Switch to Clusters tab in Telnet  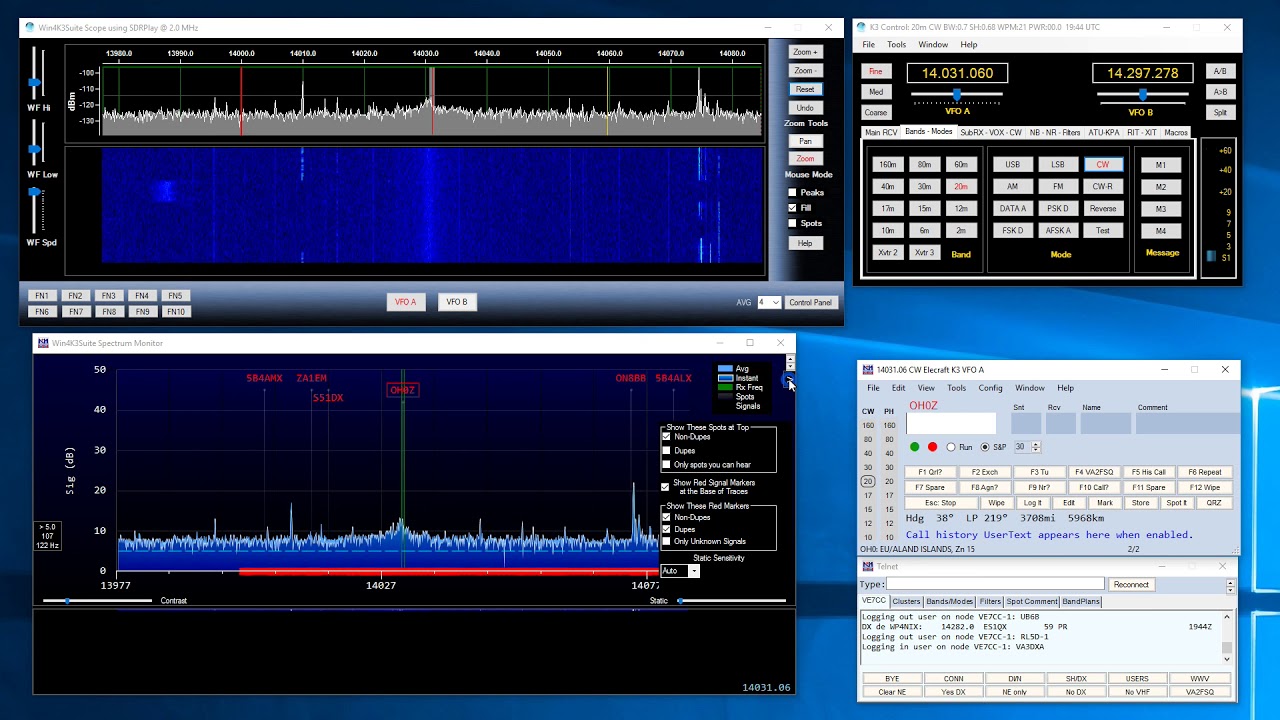click(x=906, y=602)
